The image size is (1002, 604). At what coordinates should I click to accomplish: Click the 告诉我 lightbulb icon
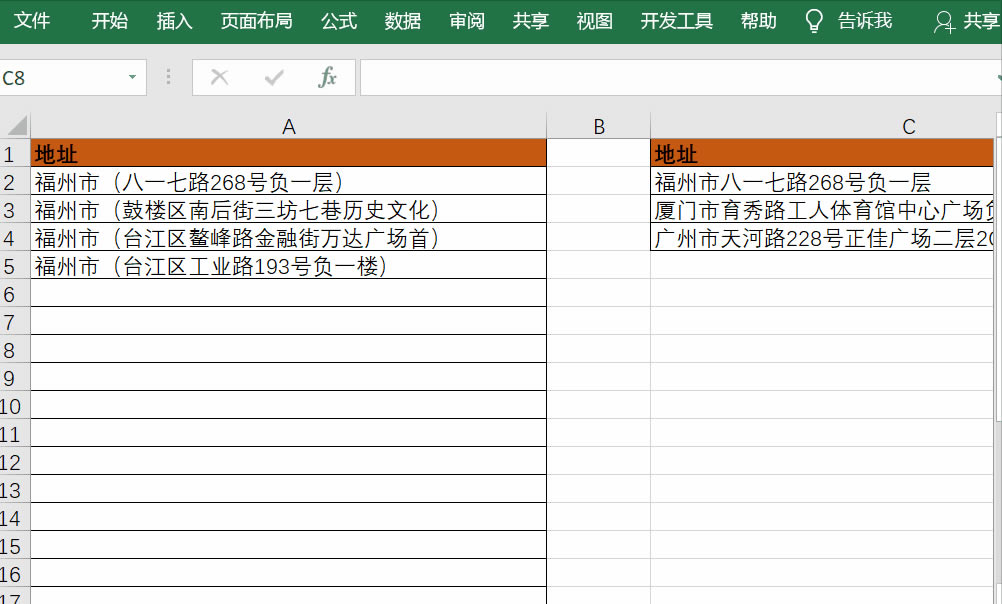(812, 20)
